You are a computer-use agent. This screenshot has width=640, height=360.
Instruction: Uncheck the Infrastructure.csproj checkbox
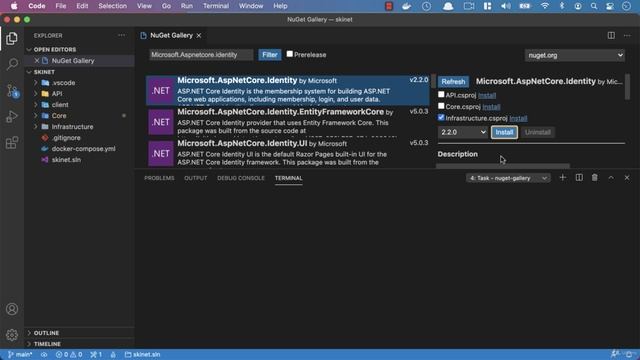pos(441,118)
